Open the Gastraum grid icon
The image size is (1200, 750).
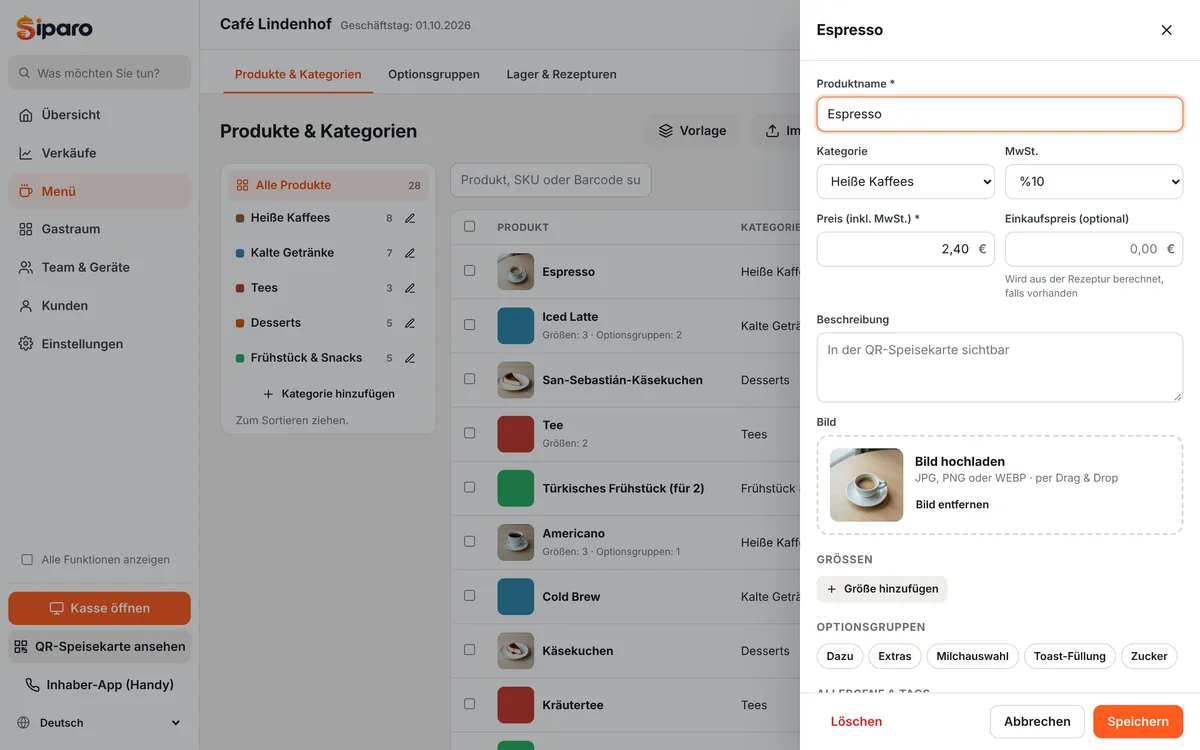[x=26, y=229]
